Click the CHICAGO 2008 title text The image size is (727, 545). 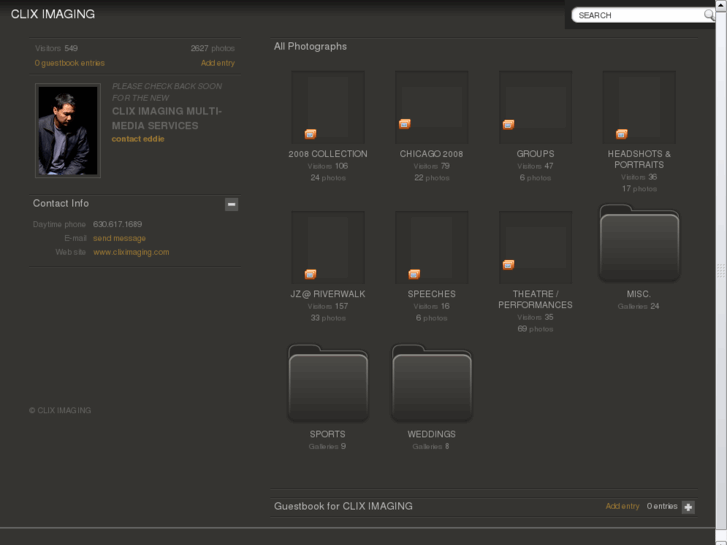(x=432, y=154)
